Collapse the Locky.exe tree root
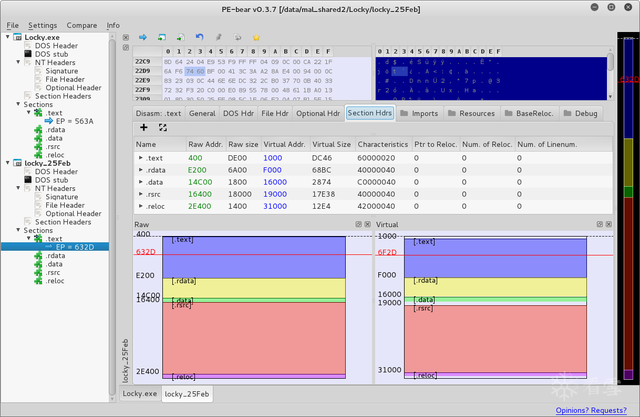The width and height of the screenshot is (640, 417). pyautogui.click(x=8, y=36)
